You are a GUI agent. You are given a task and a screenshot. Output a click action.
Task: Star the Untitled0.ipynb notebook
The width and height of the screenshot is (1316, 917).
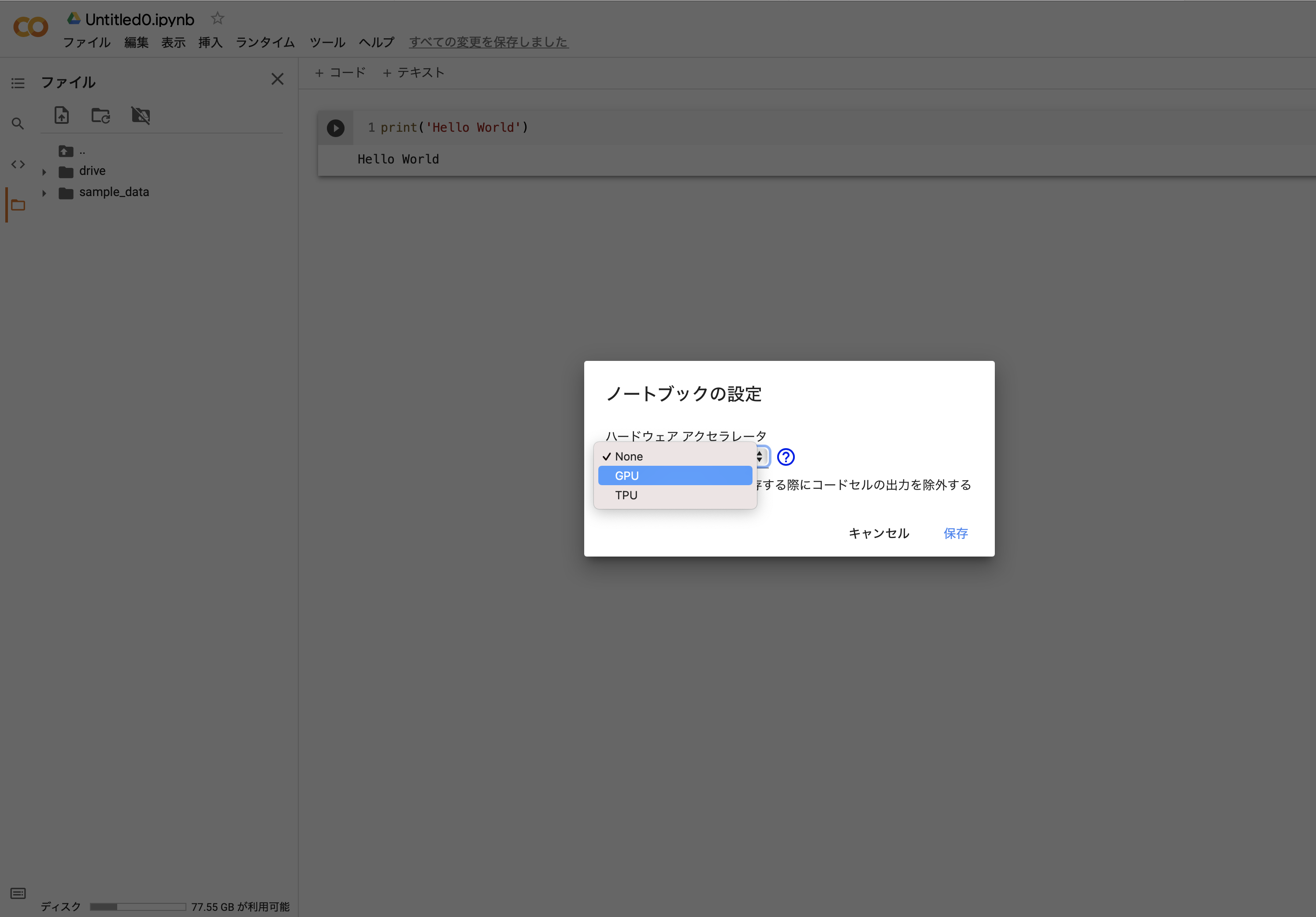217,18
